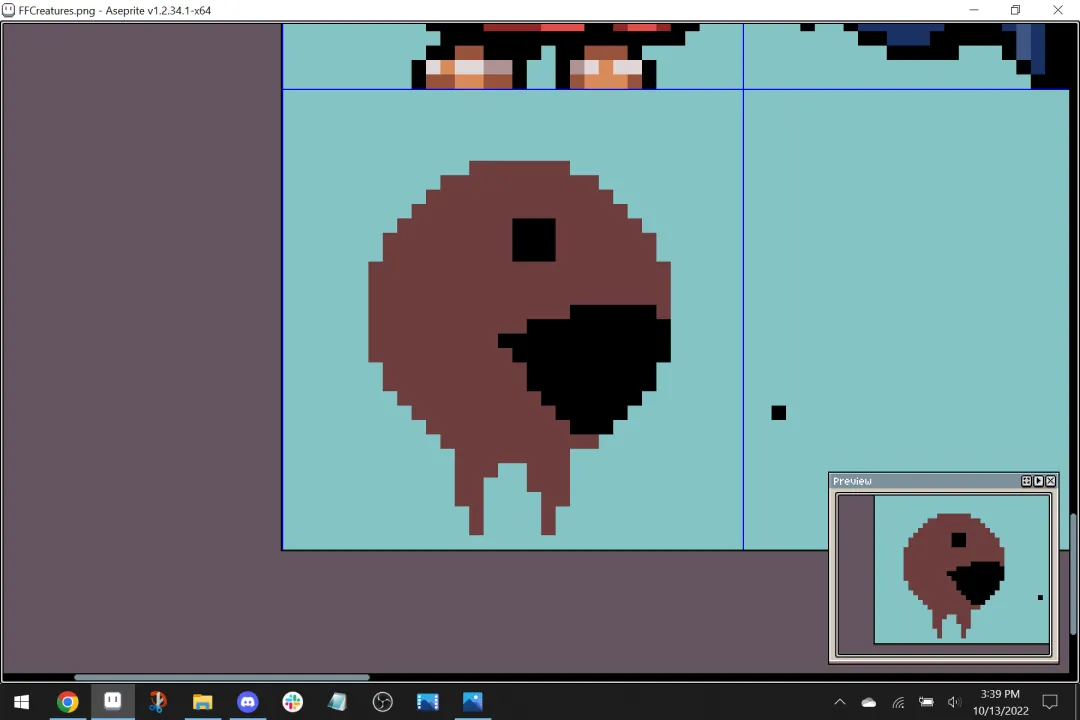Screen dimensions: 1080x720
Task: Open the OneDrive tray icon
Action: (x=869, y=703)
